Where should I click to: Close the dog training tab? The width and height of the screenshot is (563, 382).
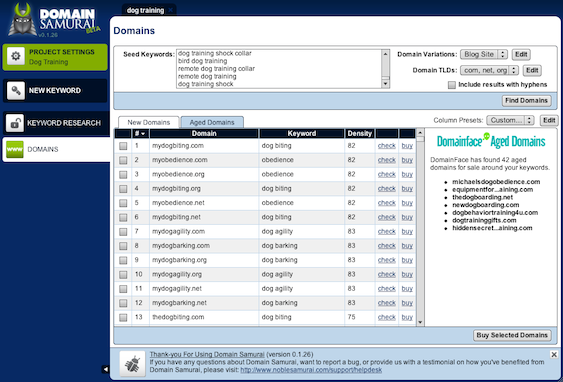171,10
